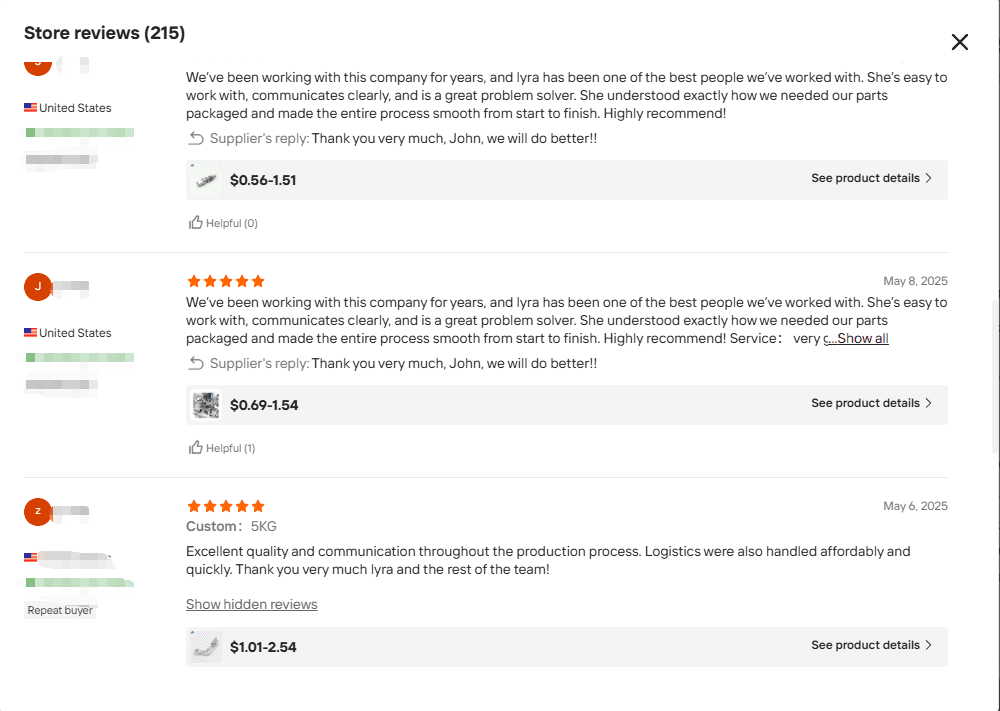Click the chevron beside $1.01-2.54 product details
Screen dimensions: 1000x711
coord(929,645)
